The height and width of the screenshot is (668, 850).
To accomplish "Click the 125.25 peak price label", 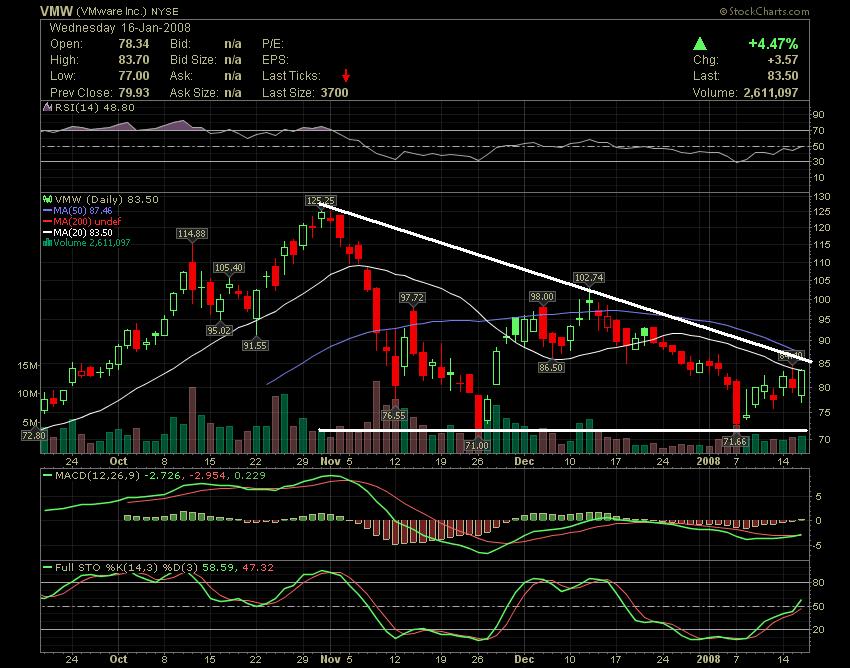I will tap(320, 201).
